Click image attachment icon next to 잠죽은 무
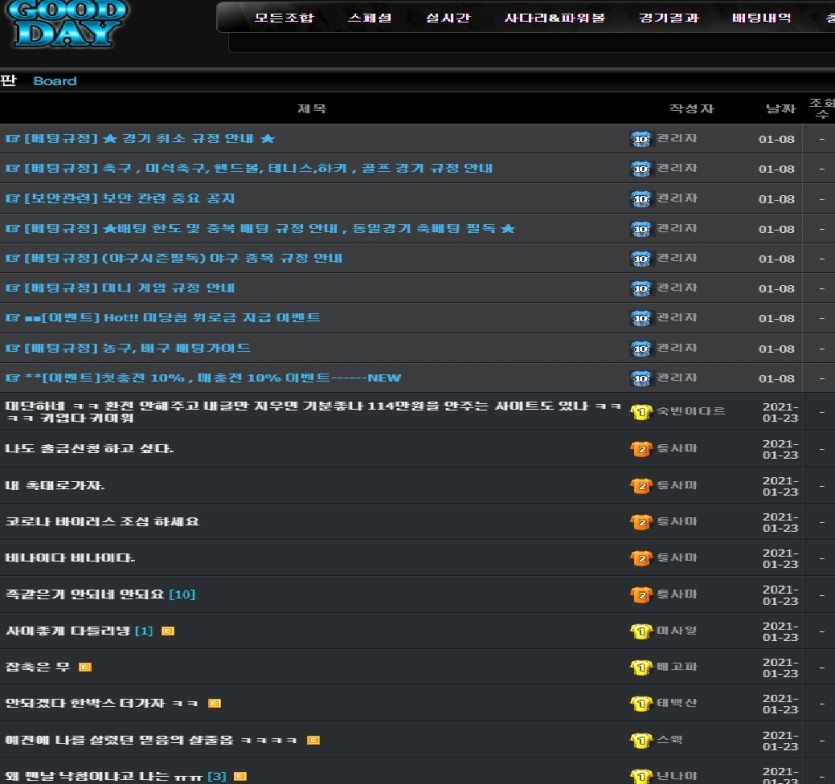This screenshot has width=835, height=784. 85,667
